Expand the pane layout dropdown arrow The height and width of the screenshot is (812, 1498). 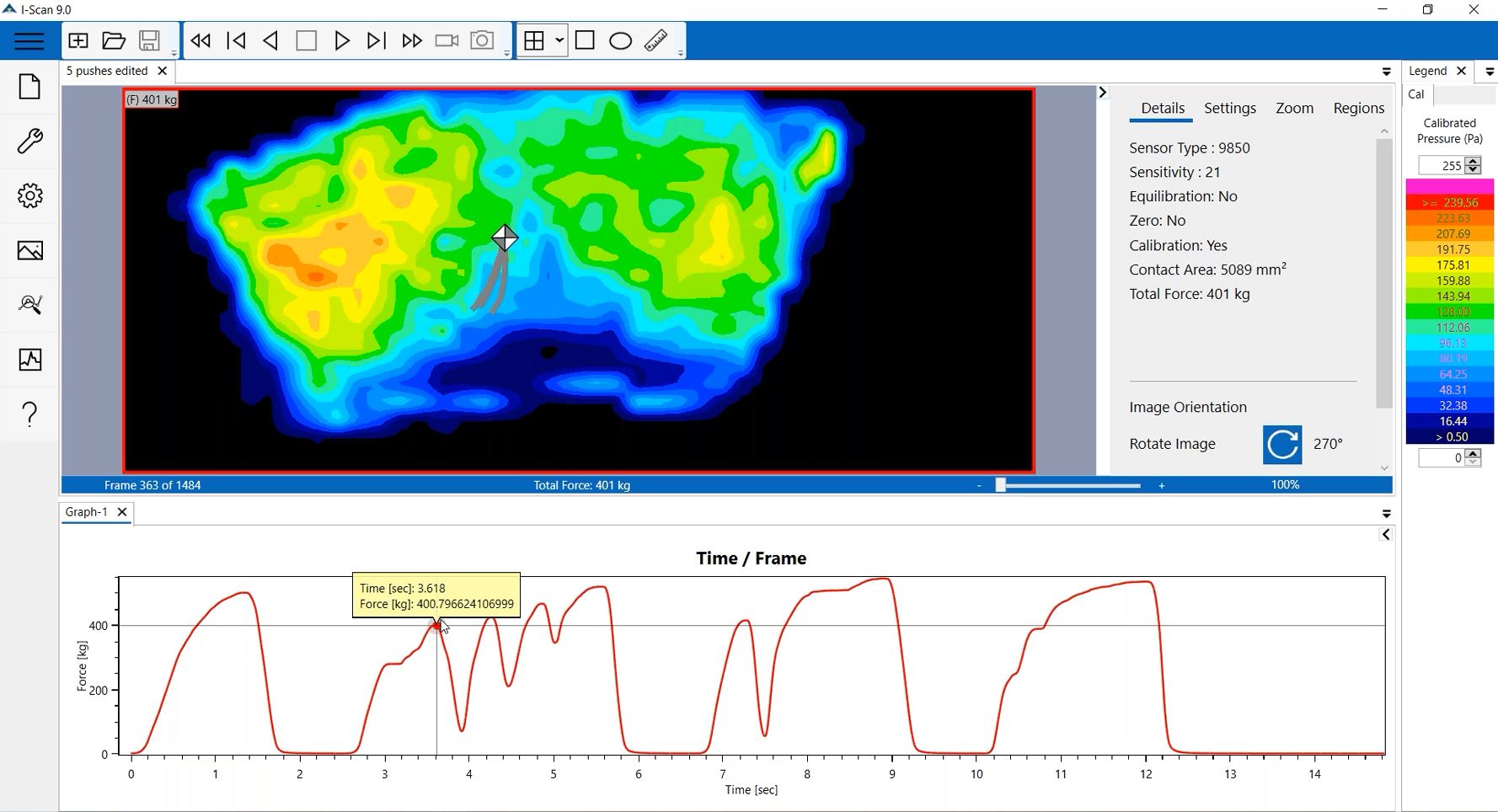pos(559,40)
